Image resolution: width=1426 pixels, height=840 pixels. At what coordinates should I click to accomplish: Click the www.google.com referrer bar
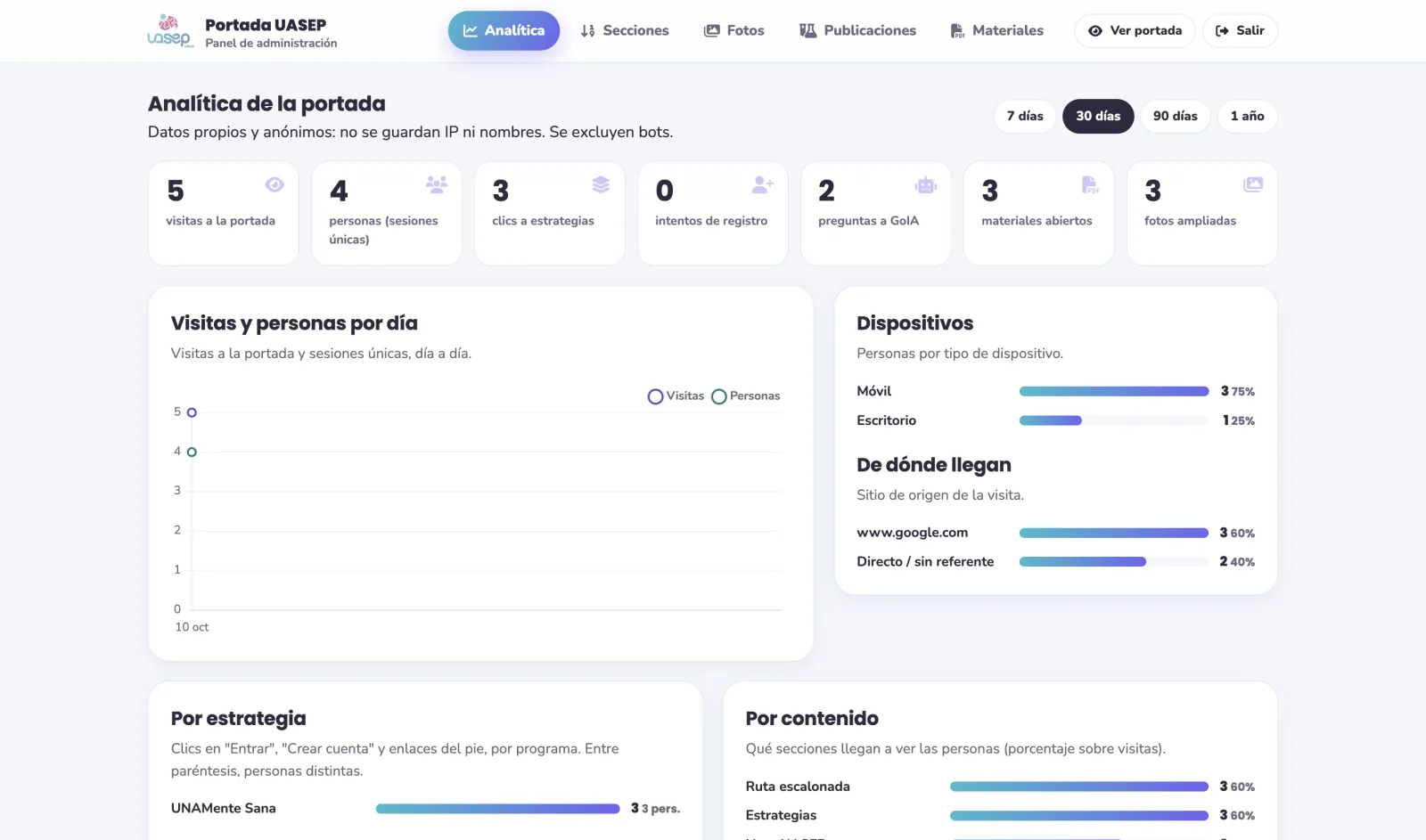pos(1114,533)
